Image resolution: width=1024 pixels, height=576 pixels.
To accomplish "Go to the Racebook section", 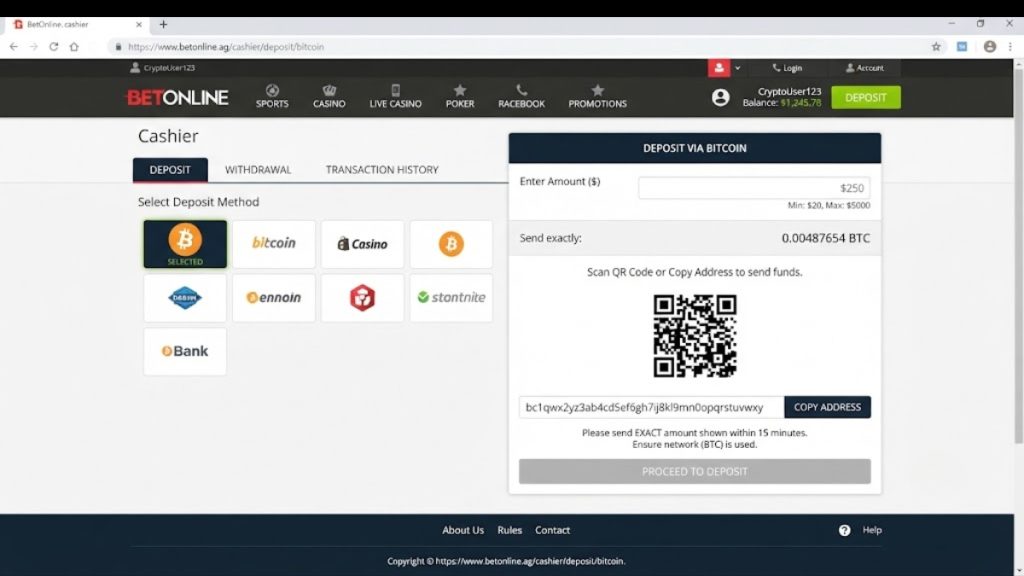I will [521, 97].
